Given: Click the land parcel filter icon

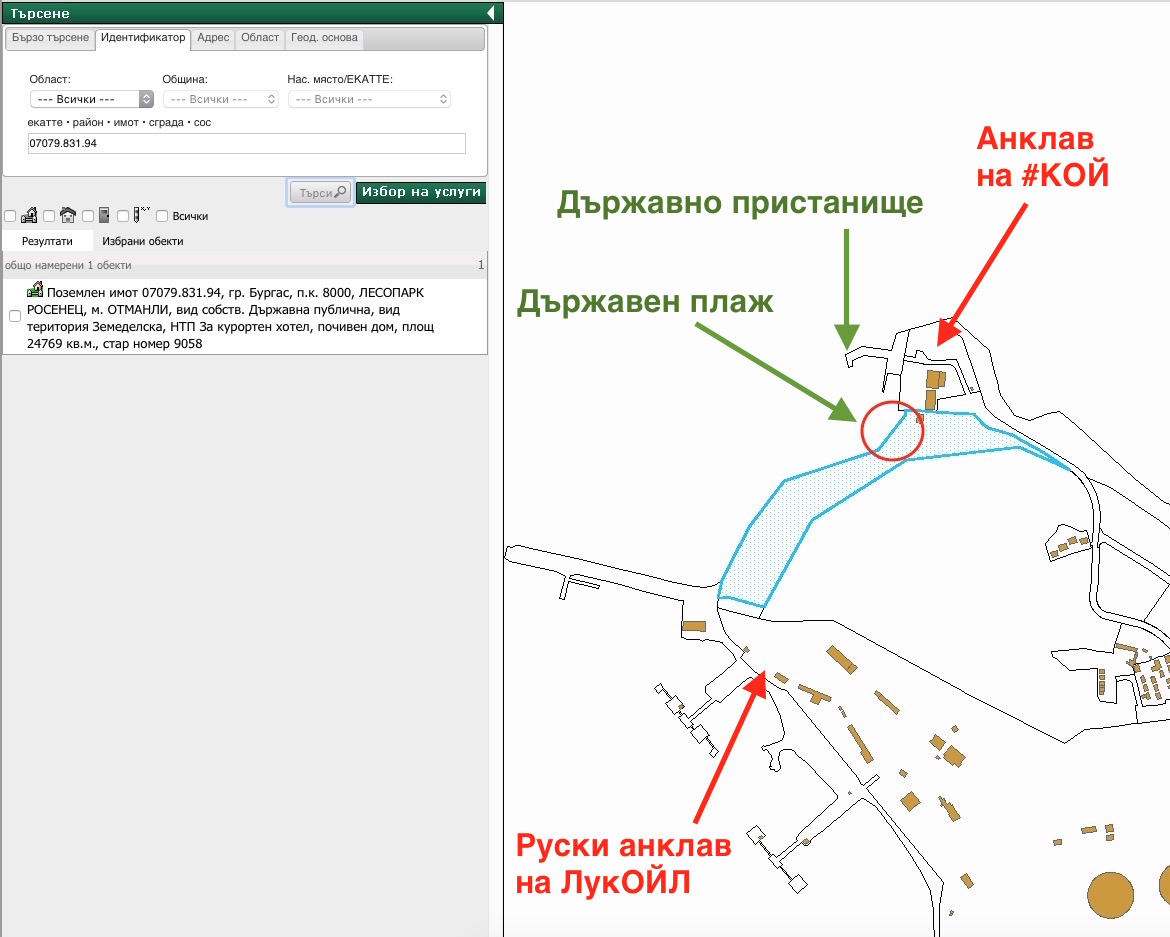Looking at the screenshot, I should (29, 215).
